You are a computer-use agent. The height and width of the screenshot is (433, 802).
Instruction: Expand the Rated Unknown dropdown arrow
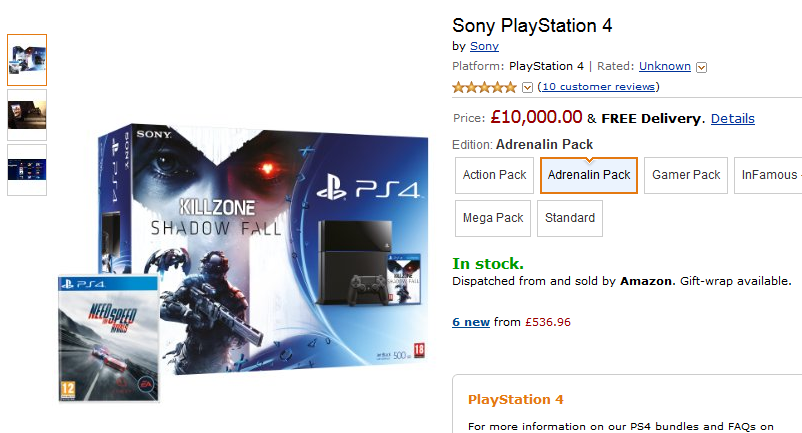click(701, 67)
